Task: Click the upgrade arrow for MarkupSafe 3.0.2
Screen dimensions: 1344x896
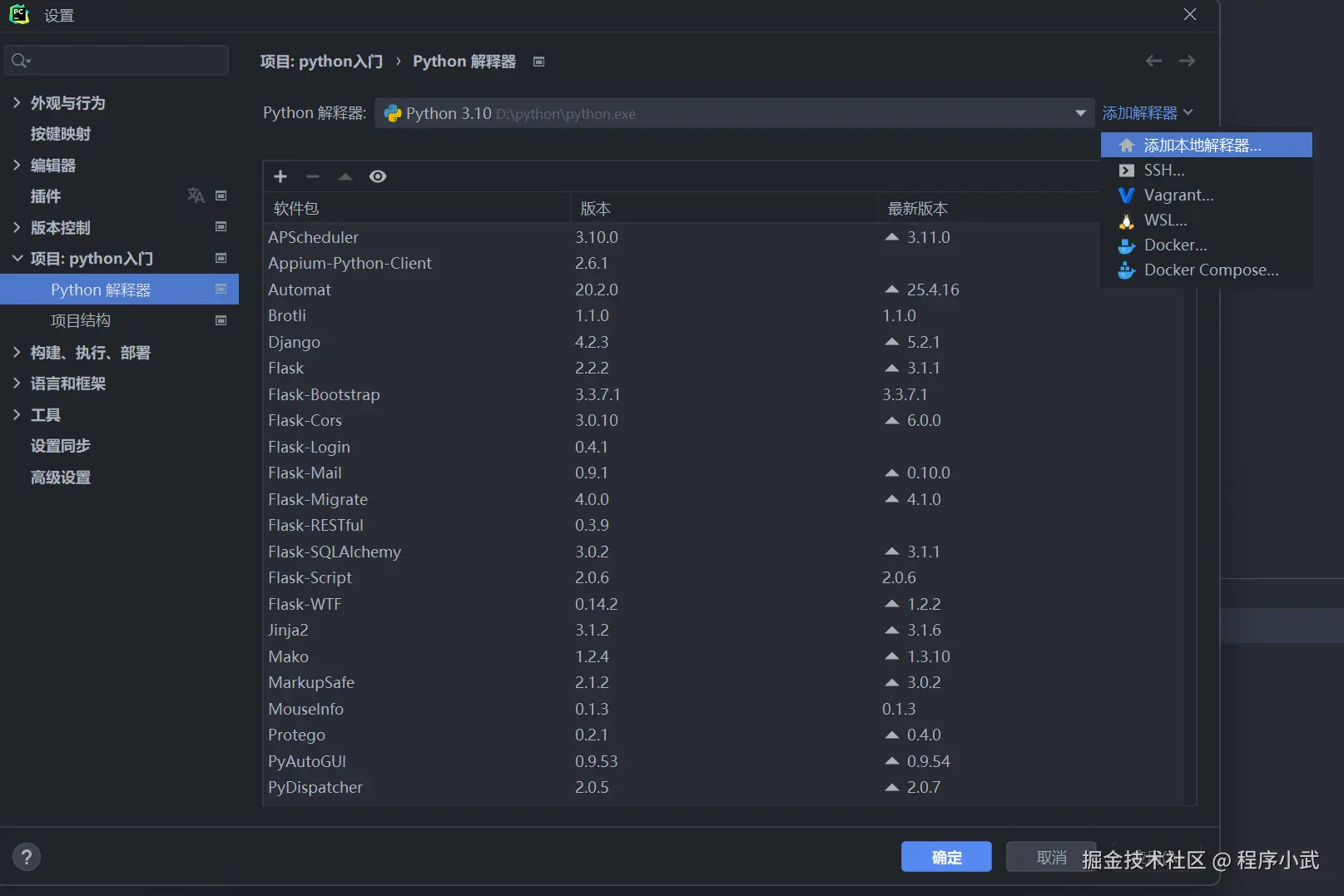Action: (892, 682)
